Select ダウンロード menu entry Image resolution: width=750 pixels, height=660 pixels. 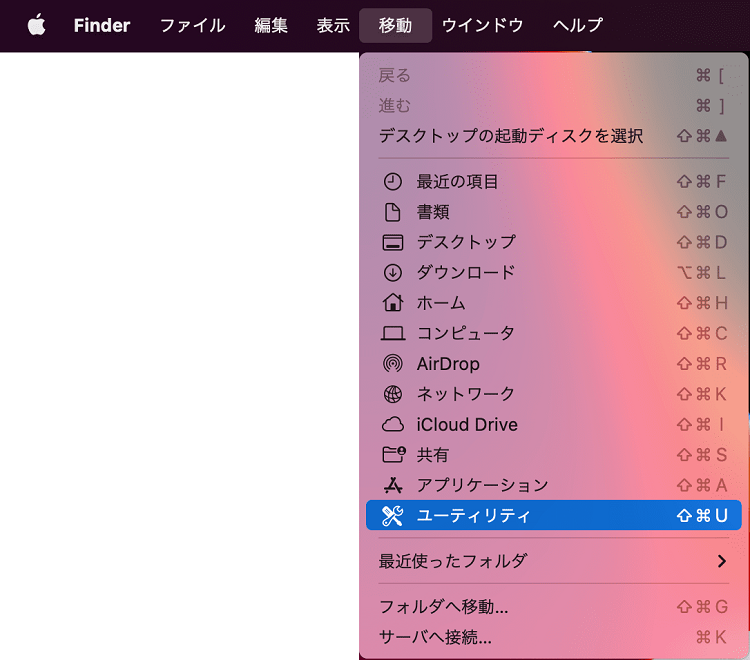click(553, 273)
